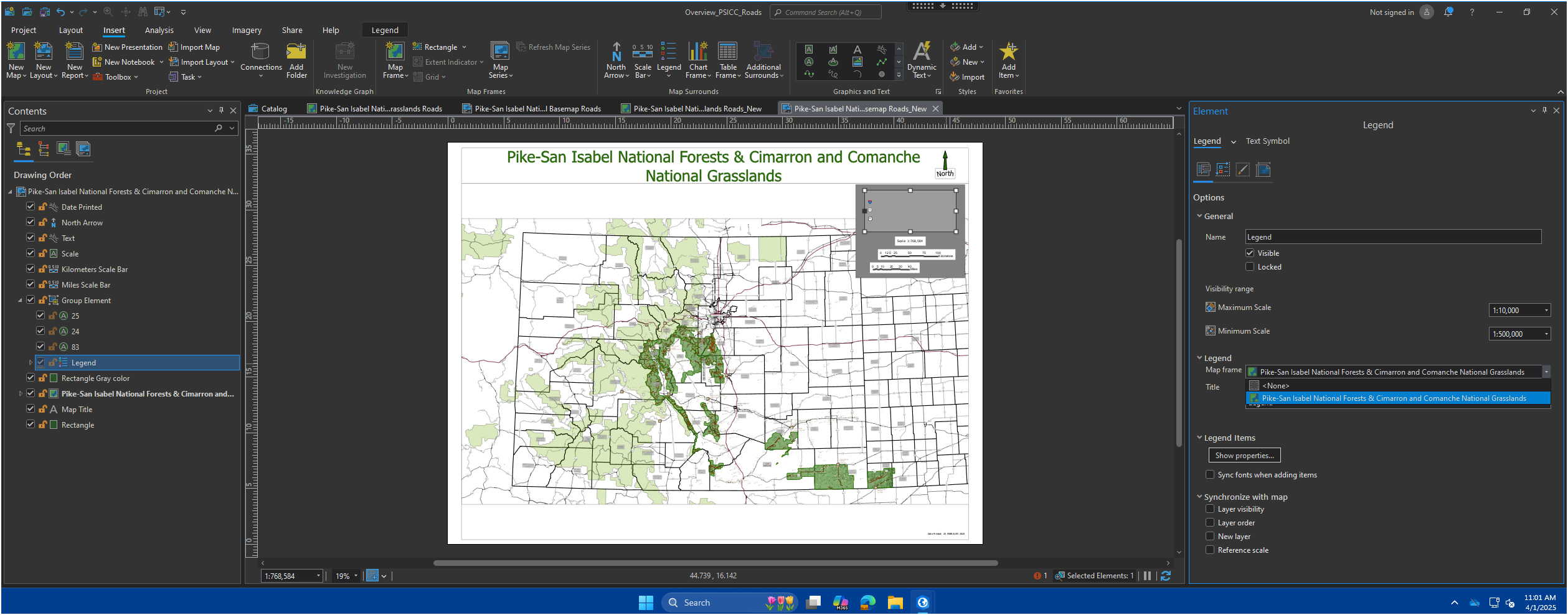Switch to the Catalog view tab
Image resolution: width=1568 pixels, height=615 pixels.
(268, 108)
